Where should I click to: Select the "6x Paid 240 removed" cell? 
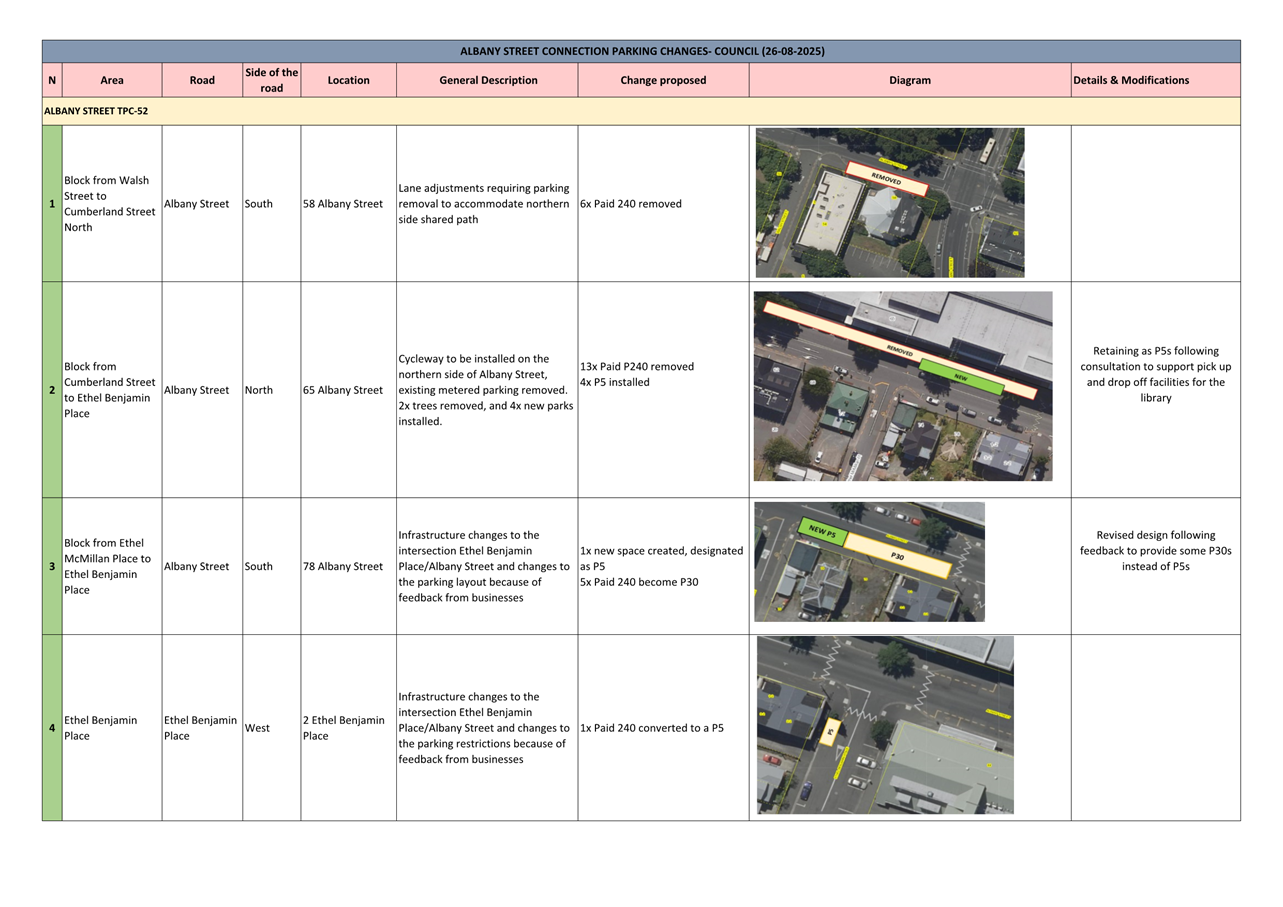pyautogui.click(x=631, y=204)
